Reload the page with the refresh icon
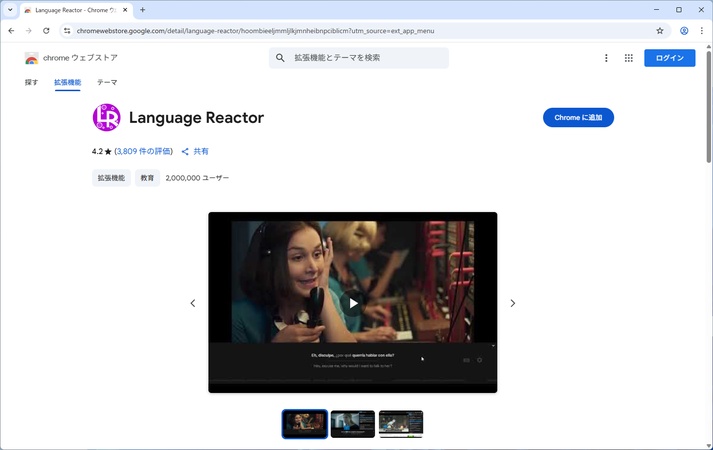 tap(46, 31)
